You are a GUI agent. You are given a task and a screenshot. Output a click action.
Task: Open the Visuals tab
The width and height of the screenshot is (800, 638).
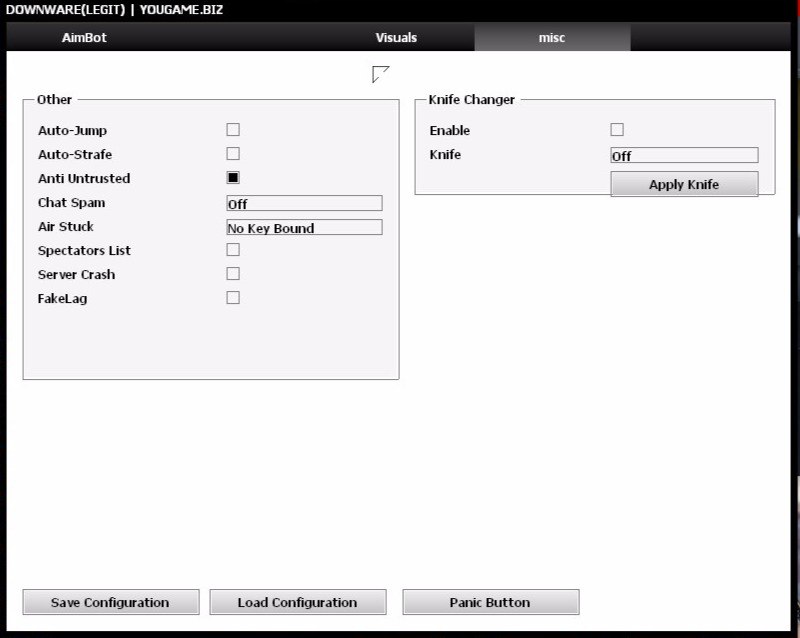[396, 38]
